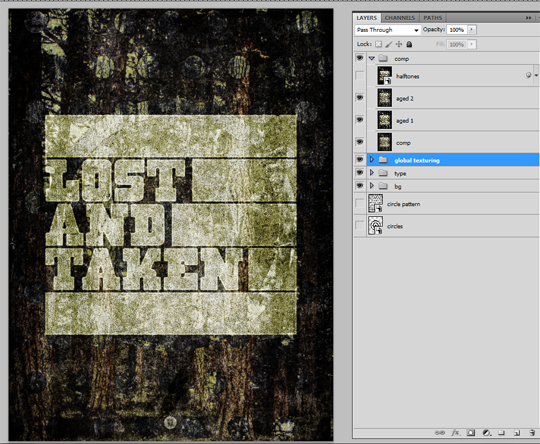Lock image pixels brush icon

pyautogui.click(x=388, y=44)
